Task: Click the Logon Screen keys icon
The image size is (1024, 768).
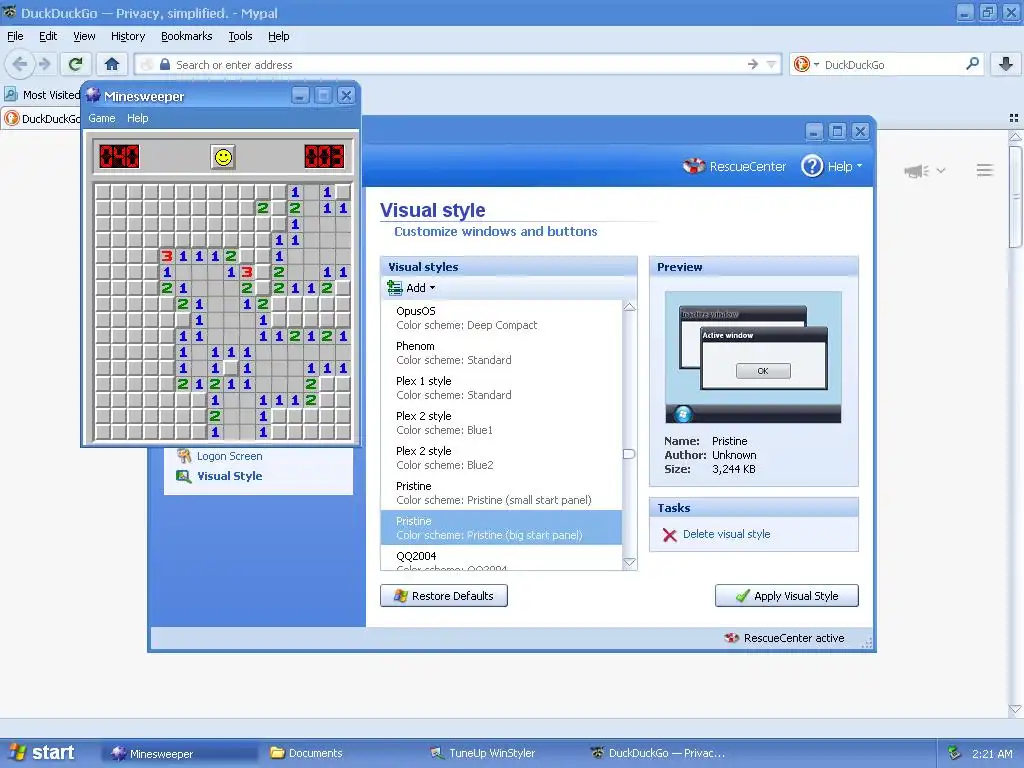Action: [x=184, y=456]
